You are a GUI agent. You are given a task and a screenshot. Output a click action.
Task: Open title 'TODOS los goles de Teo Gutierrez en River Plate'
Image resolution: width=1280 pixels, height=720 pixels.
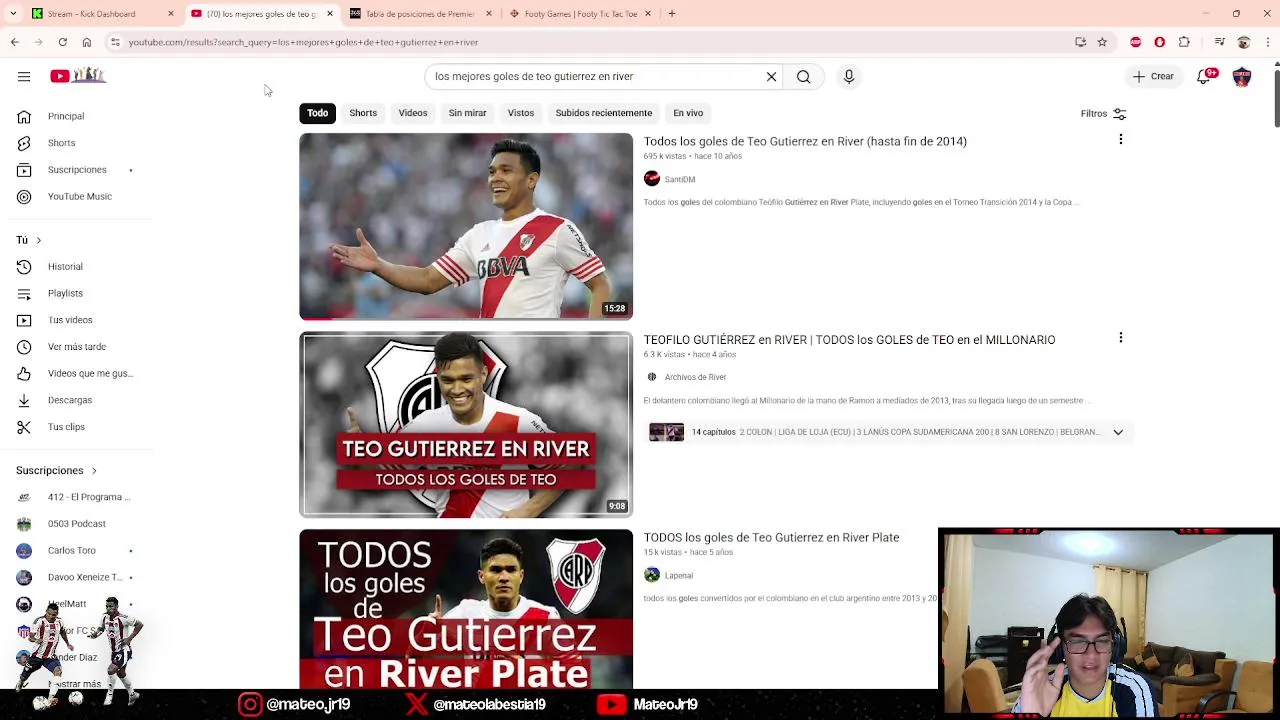coord(771,537)
